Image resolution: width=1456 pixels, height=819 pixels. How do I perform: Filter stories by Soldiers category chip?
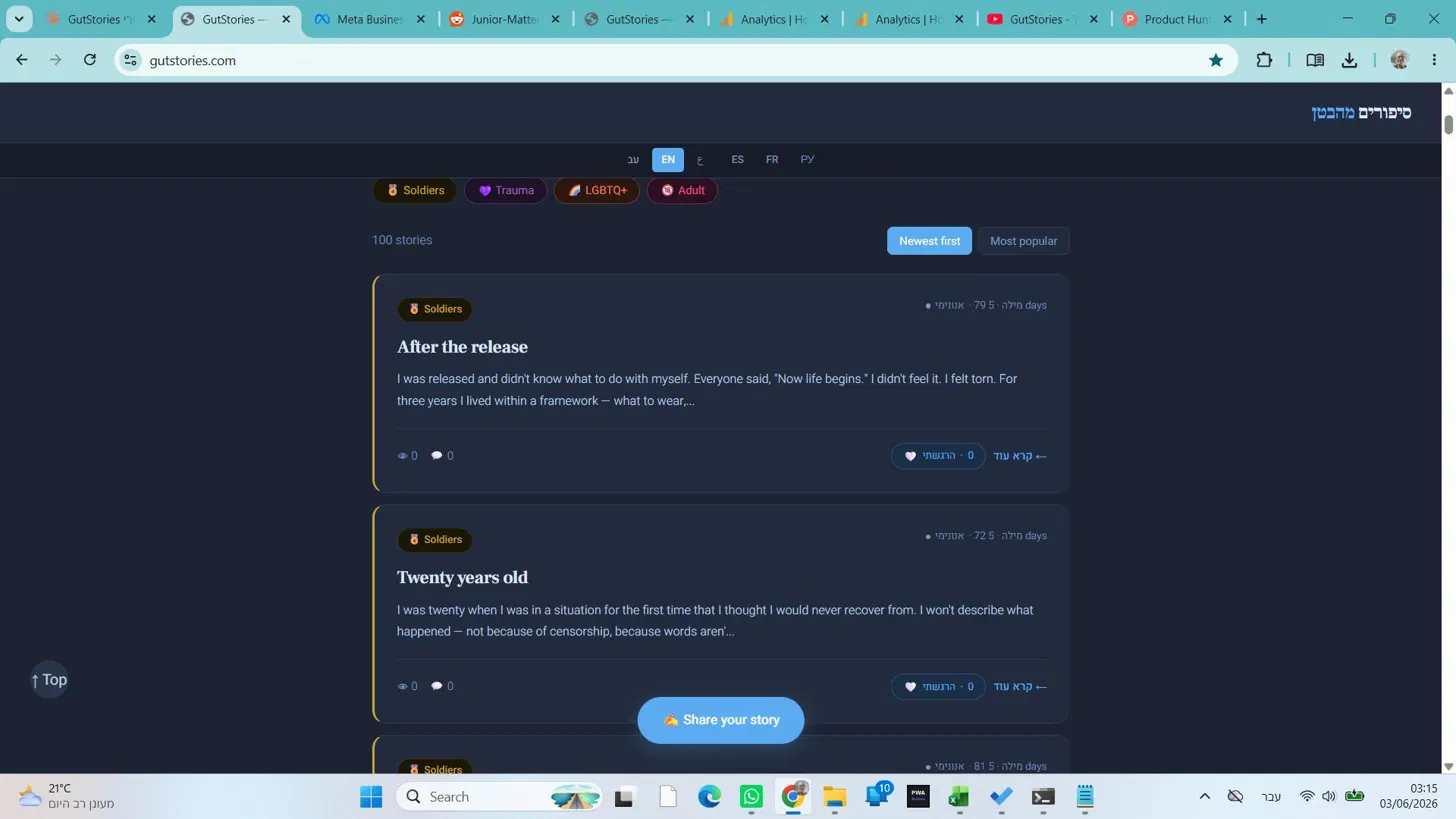(415, 190)
